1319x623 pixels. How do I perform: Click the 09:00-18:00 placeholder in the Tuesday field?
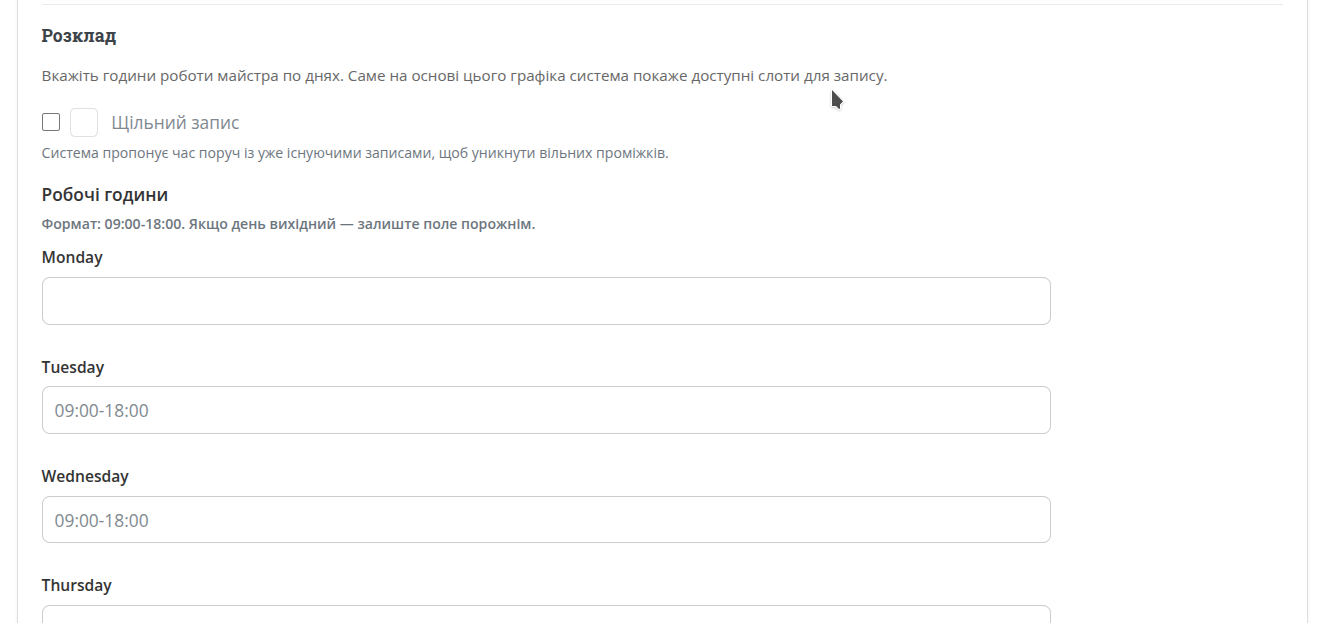point(102,411)
